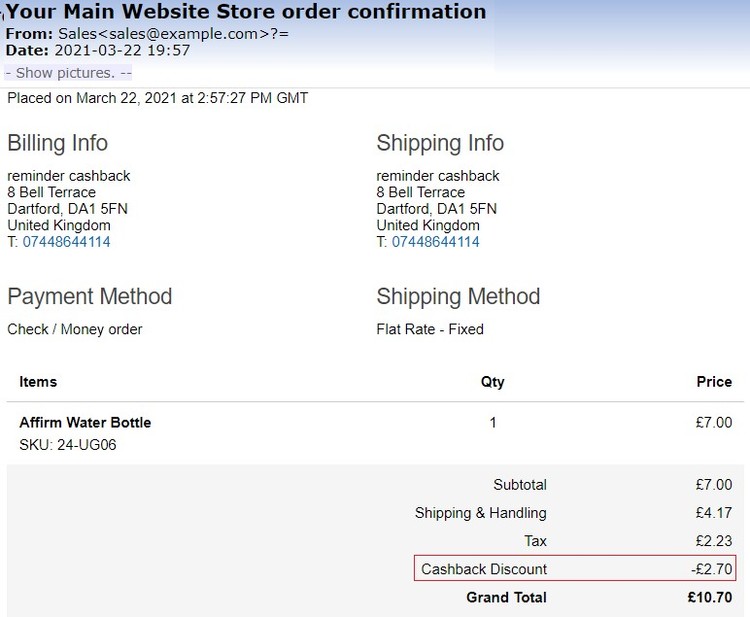Image resolution: width=750 pixels, height=617 pixels.
Task: Click the Shipping Info heading
Action: pyautogui.click(x=440, y=143)
